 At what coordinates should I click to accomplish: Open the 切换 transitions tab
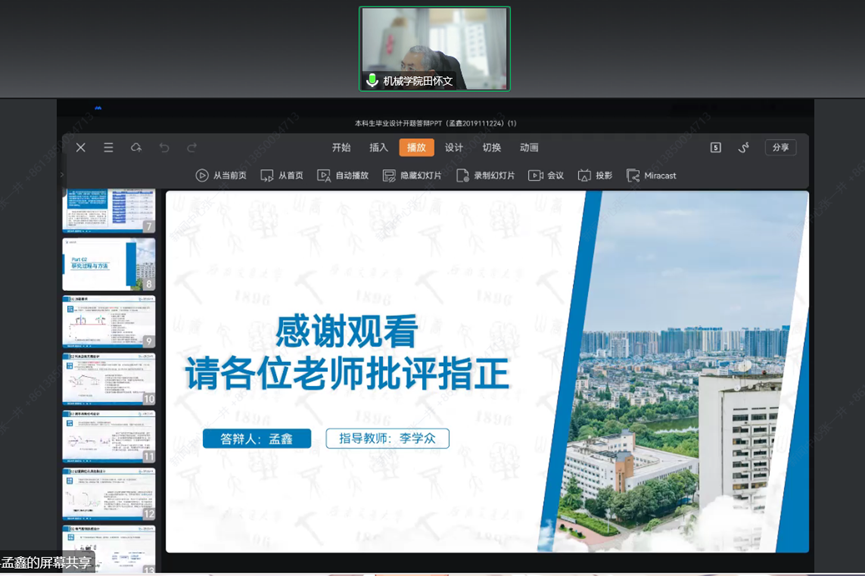tap(492, 148)
